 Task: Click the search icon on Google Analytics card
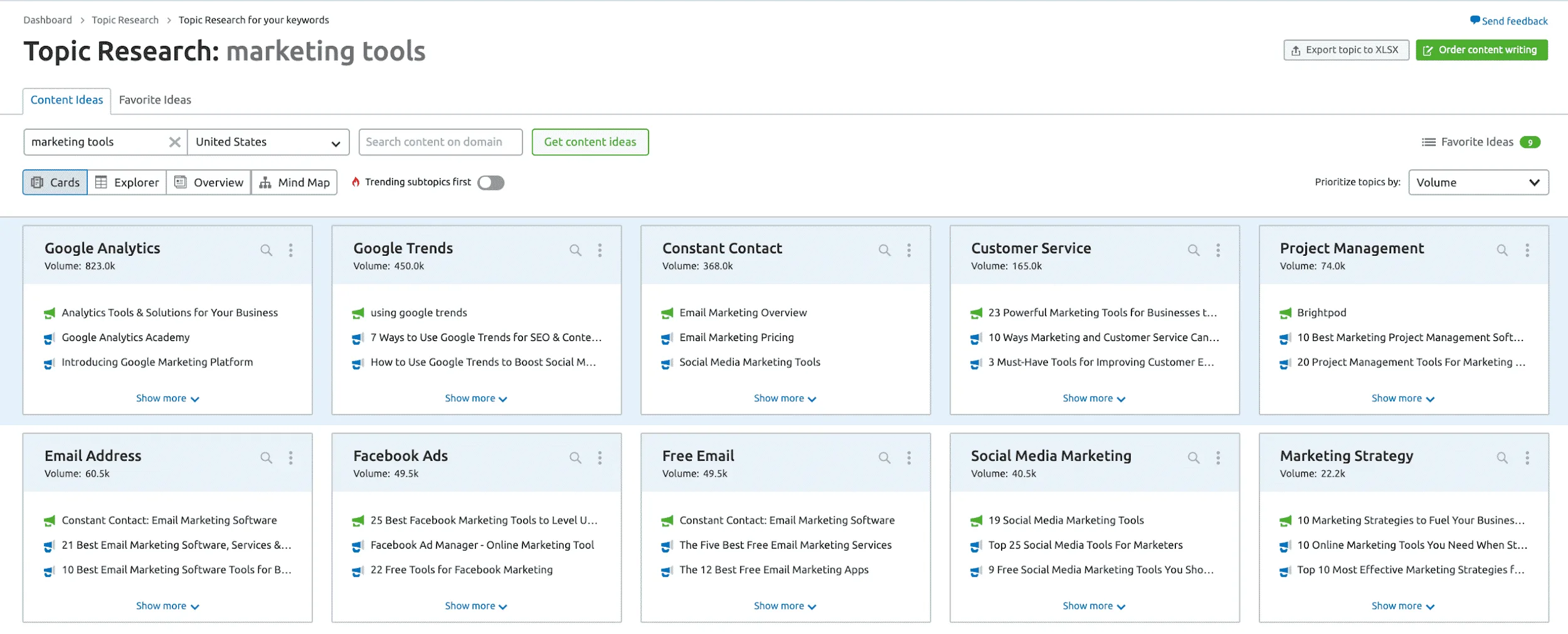pos(267,250)
